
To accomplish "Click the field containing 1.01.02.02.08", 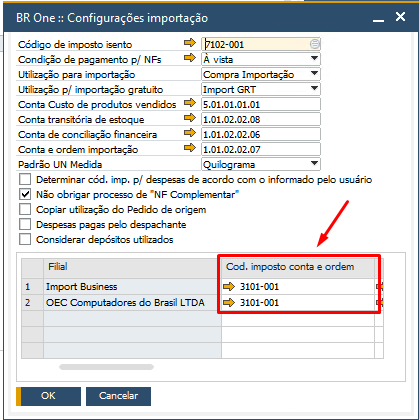I will pos(261,119).
